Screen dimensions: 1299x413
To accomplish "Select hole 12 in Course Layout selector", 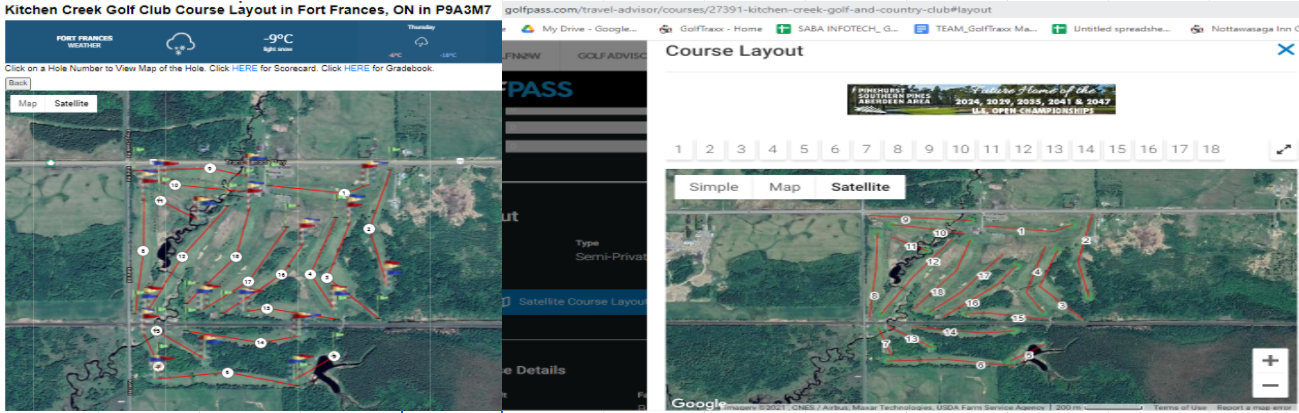I will 1022,149.
